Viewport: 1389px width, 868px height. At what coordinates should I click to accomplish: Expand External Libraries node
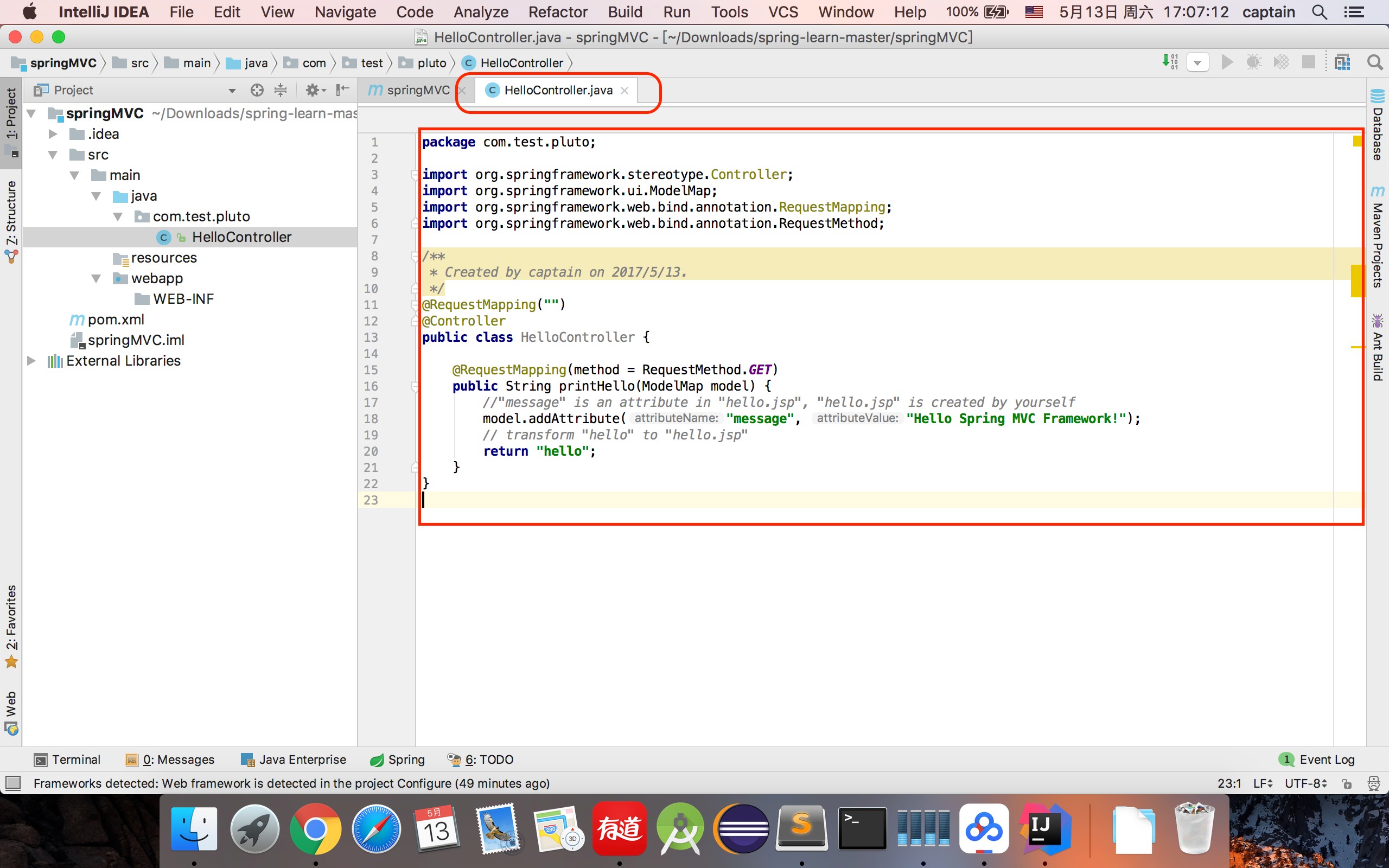pyautogui.click(x=31, y=361)
